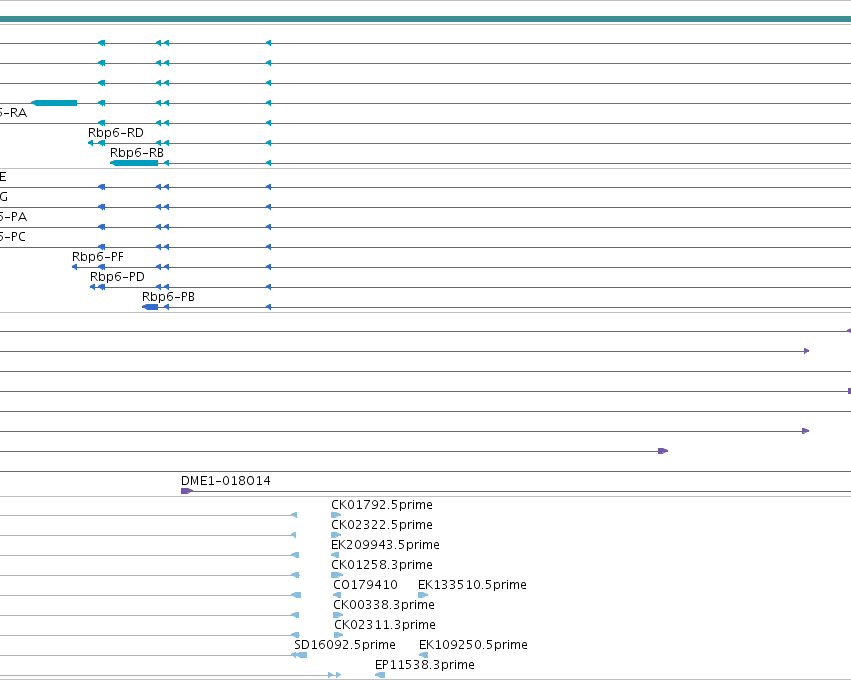Select the EK133510.5prime EST label
Viewport: 851px width, 680px height.
tap(472, 585)
